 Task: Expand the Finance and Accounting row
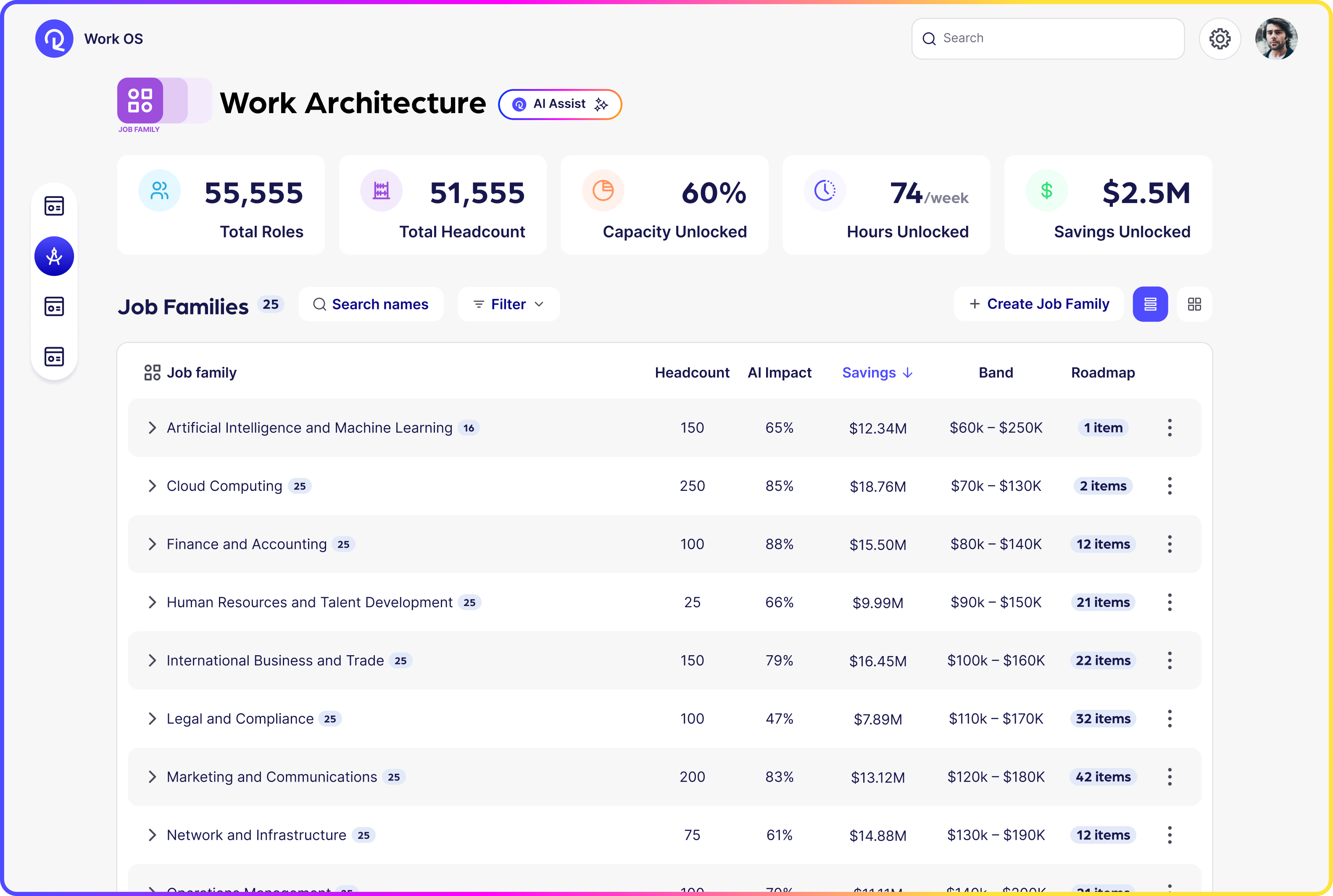[x=152, y=544]
